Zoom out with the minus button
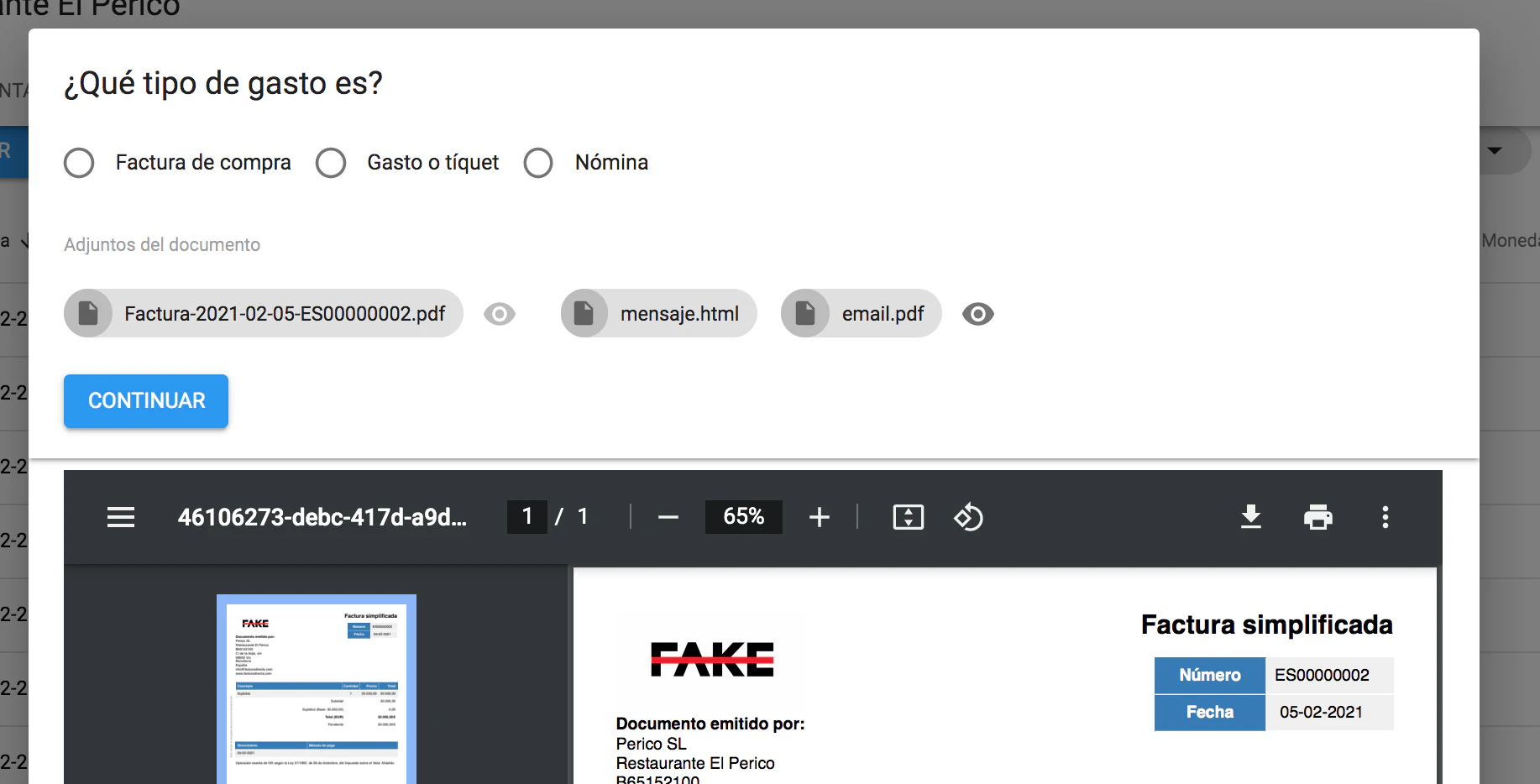 668,517
